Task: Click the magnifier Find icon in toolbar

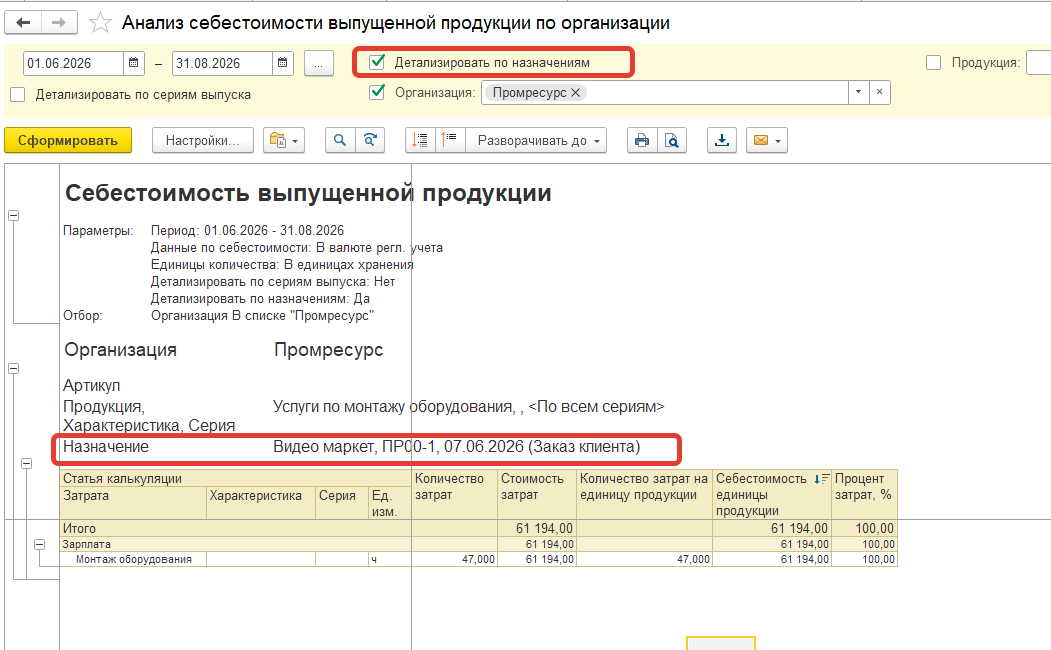Action: (x=340, y=141)
